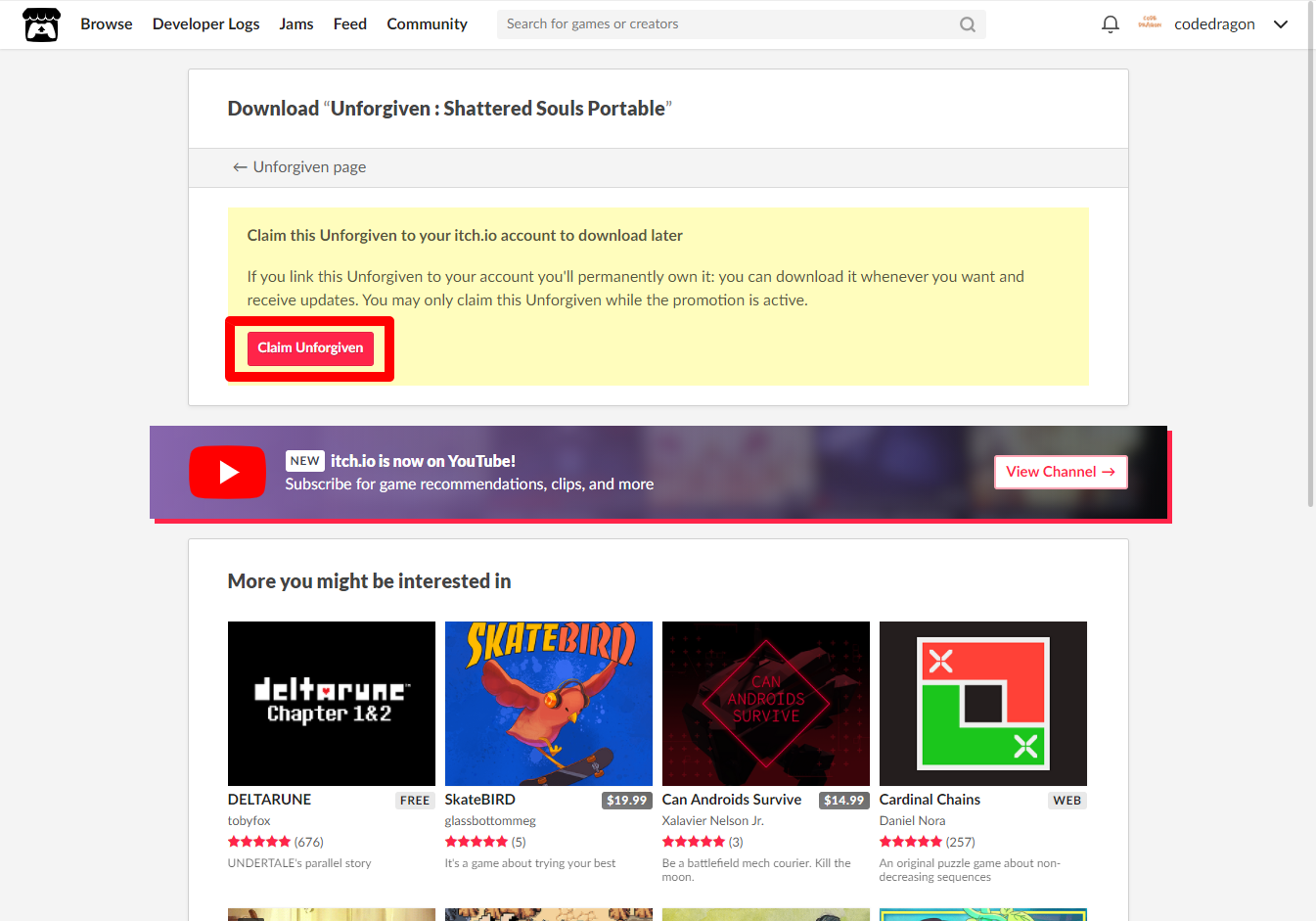
Task: Click the Can Androids Survive star rating
Action: pyautogui.click(x=694, y=842)
